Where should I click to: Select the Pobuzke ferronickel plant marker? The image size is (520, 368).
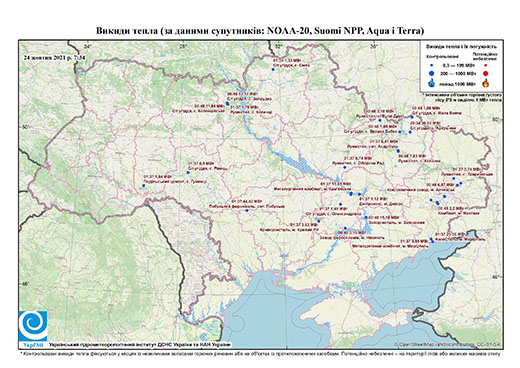coord(247,210)
